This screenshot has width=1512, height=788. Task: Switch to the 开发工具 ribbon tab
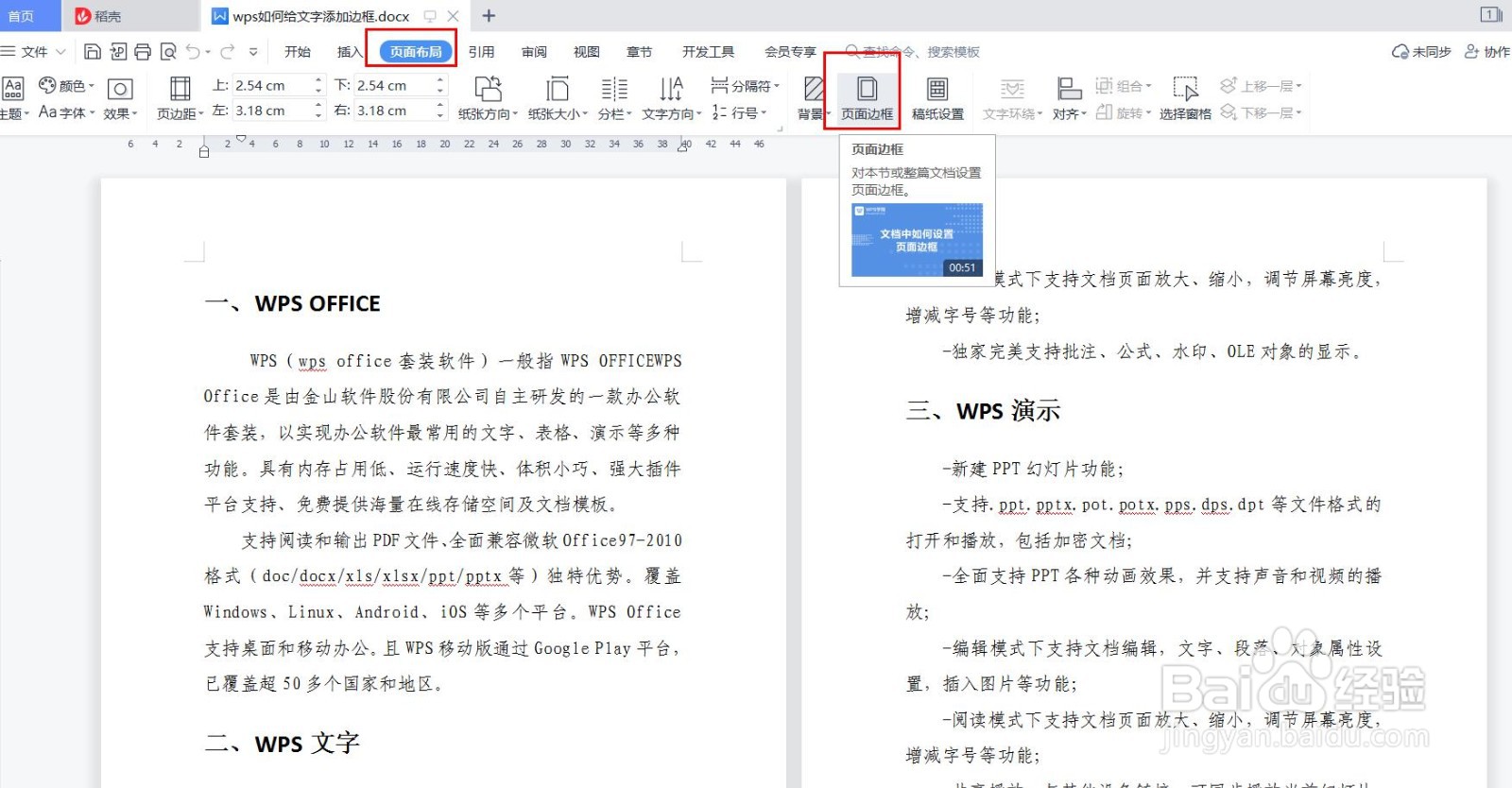tap(709, 52)
